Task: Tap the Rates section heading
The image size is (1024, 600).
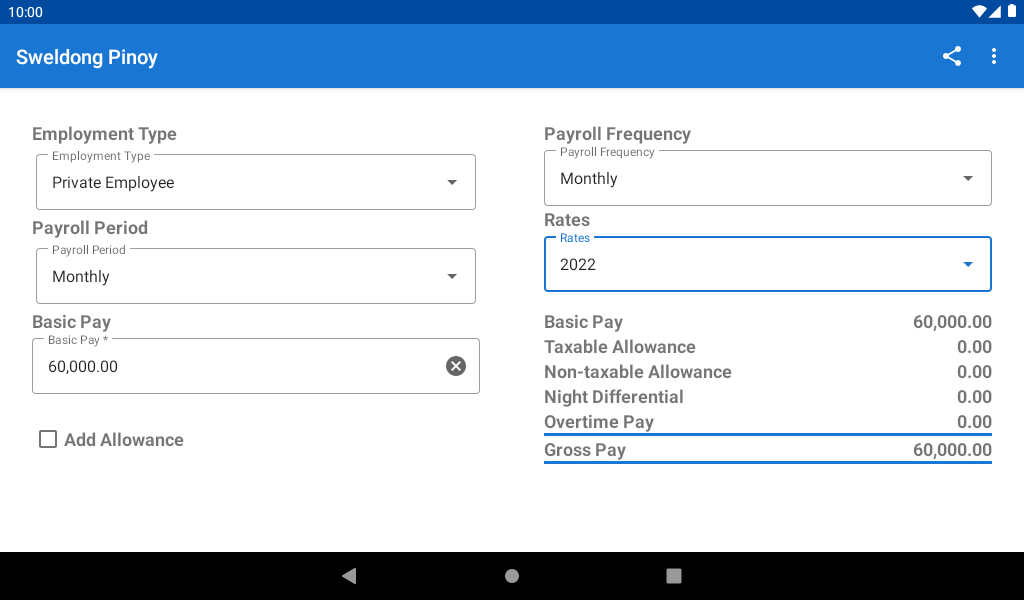Action: pos(567,220)
